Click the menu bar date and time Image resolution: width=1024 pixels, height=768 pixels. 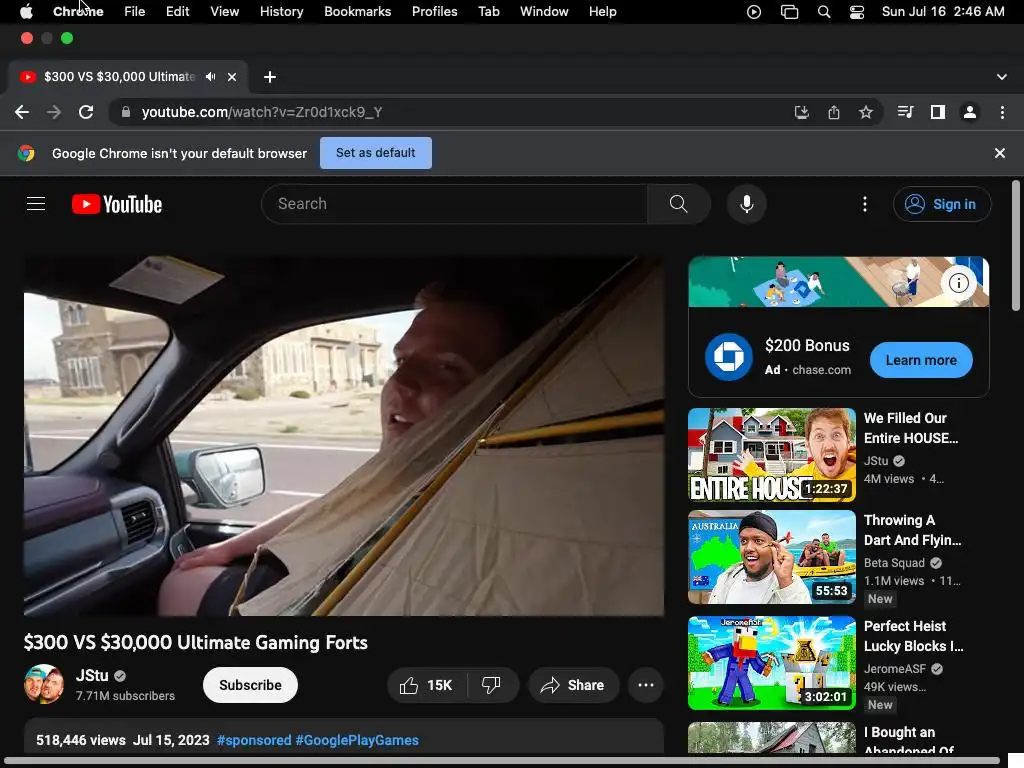pyautogui.click(x=943, y=12)
